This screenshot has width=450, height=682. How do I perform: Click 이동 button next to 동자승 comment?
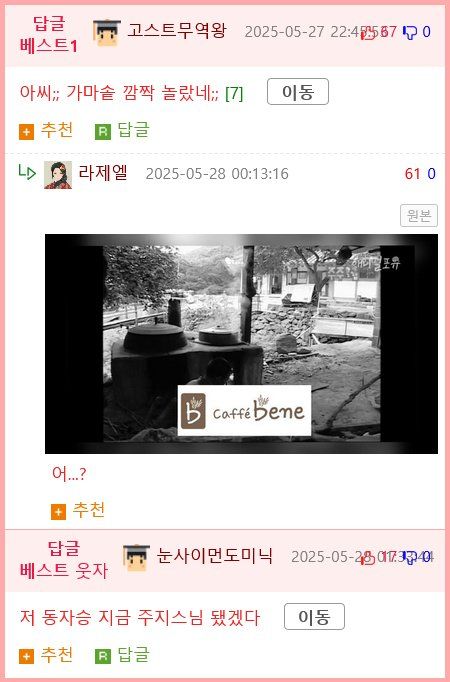pyautogui.click(x=314, y=616)
